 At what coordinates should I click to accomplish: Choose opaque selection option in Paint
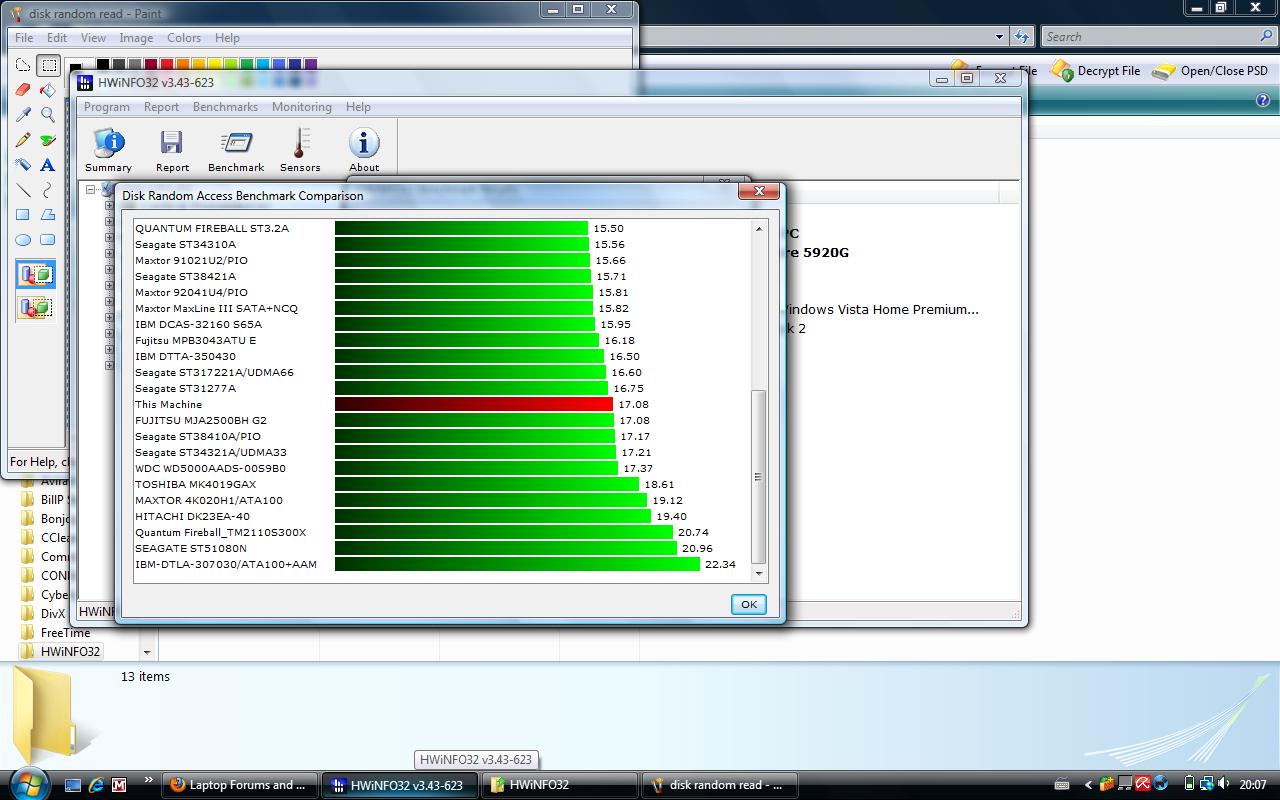tap(36, 275)
